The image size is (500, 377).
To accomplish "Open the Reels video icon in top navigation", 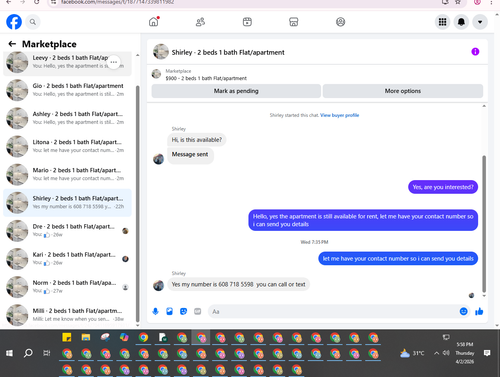I will pos(247,22).
